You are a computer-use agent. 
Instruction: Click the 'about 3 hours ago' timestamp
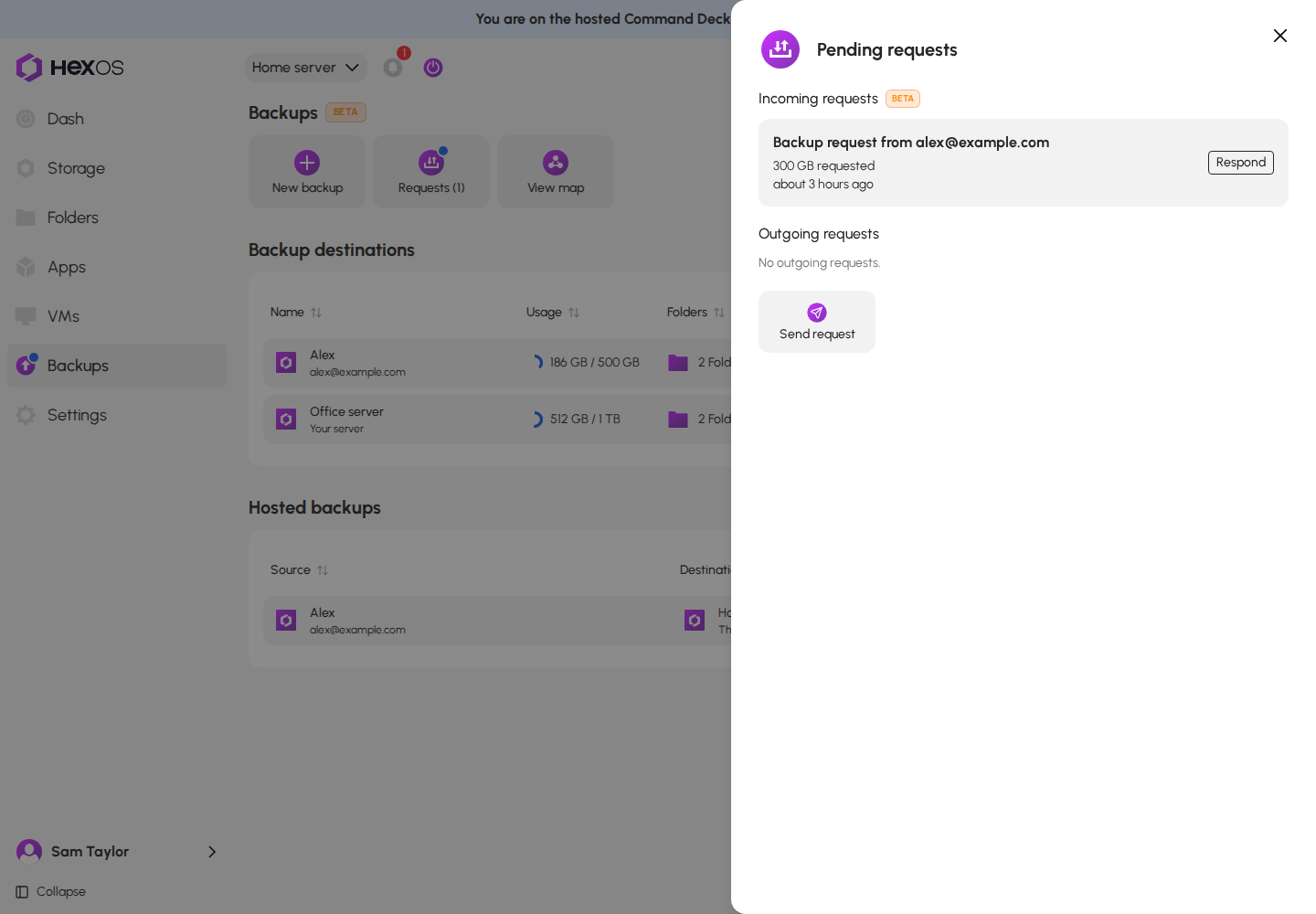[822, 185]
